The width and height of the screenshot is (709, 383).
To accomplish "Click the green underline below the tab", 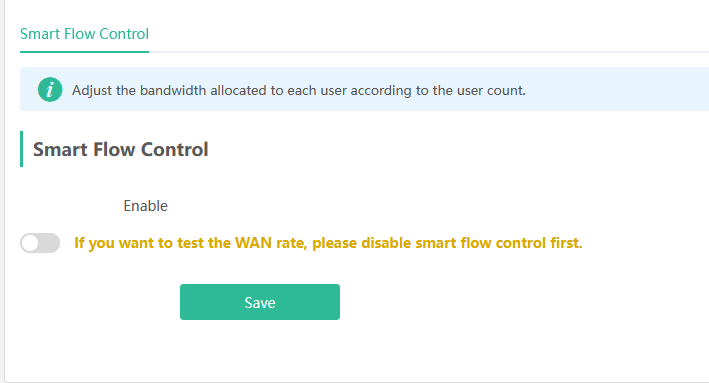I will tap(84, 52).
